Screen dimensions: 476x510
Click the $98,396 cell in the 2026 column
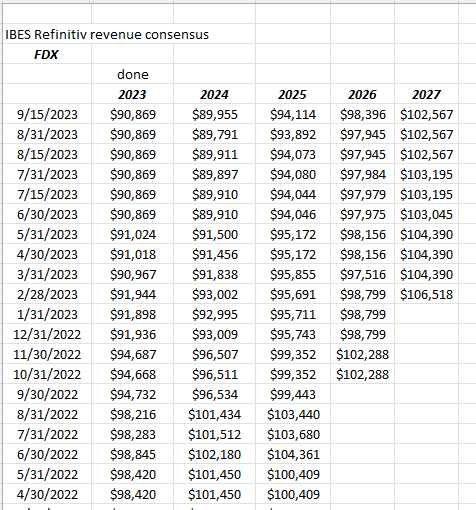363,114
